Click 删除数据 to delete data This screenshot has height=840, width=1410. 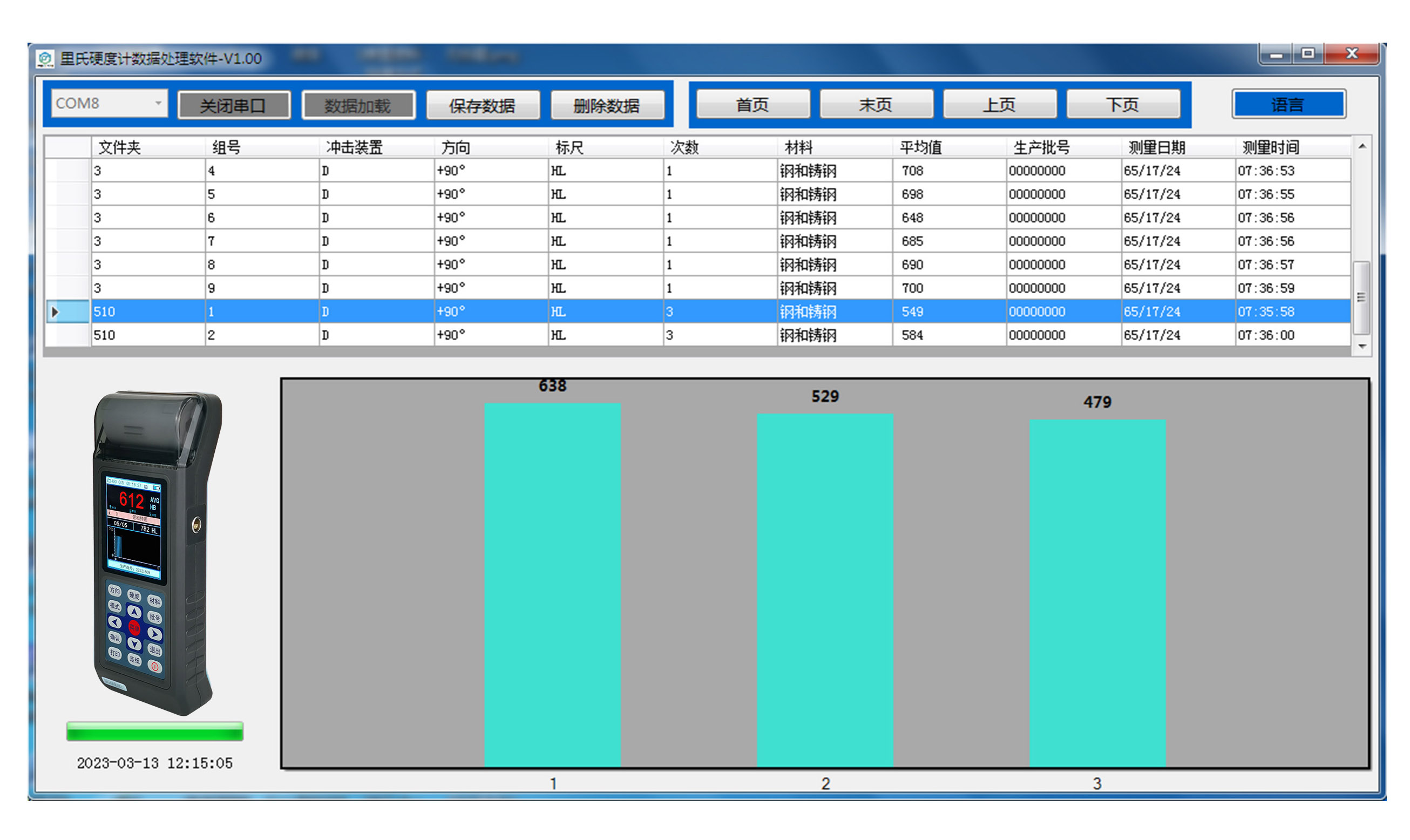click(607, 105)
